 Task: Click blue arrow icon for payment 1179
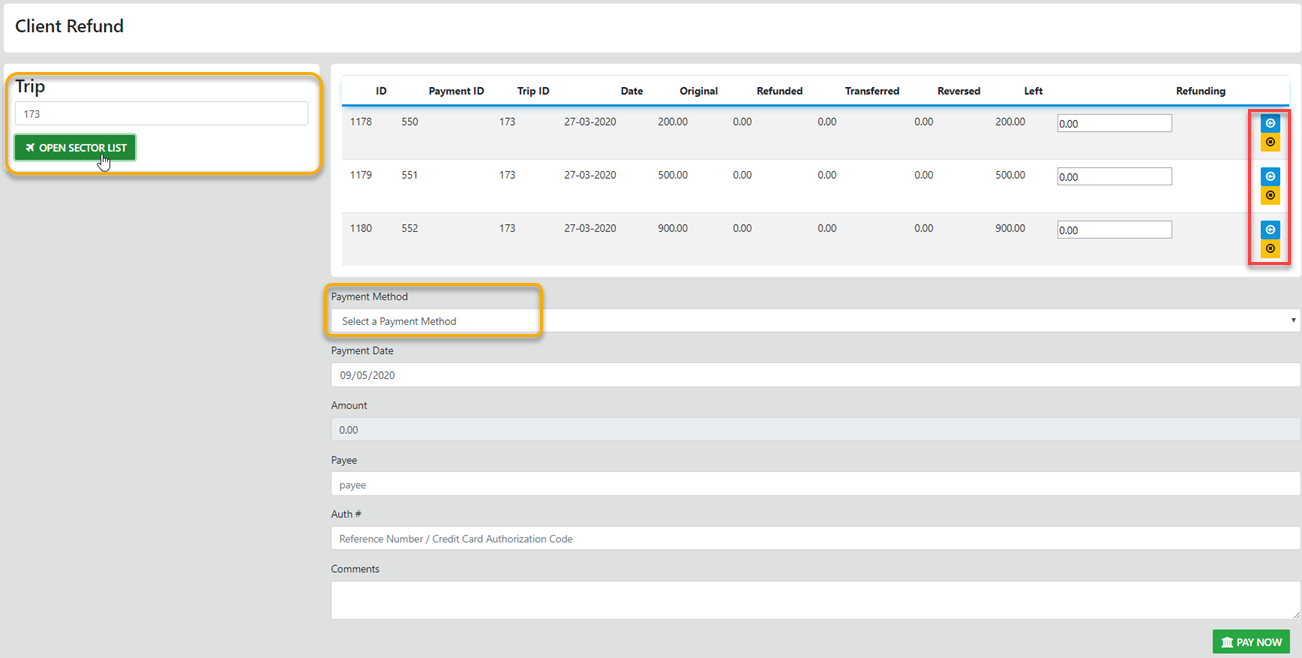point(1270,176)
